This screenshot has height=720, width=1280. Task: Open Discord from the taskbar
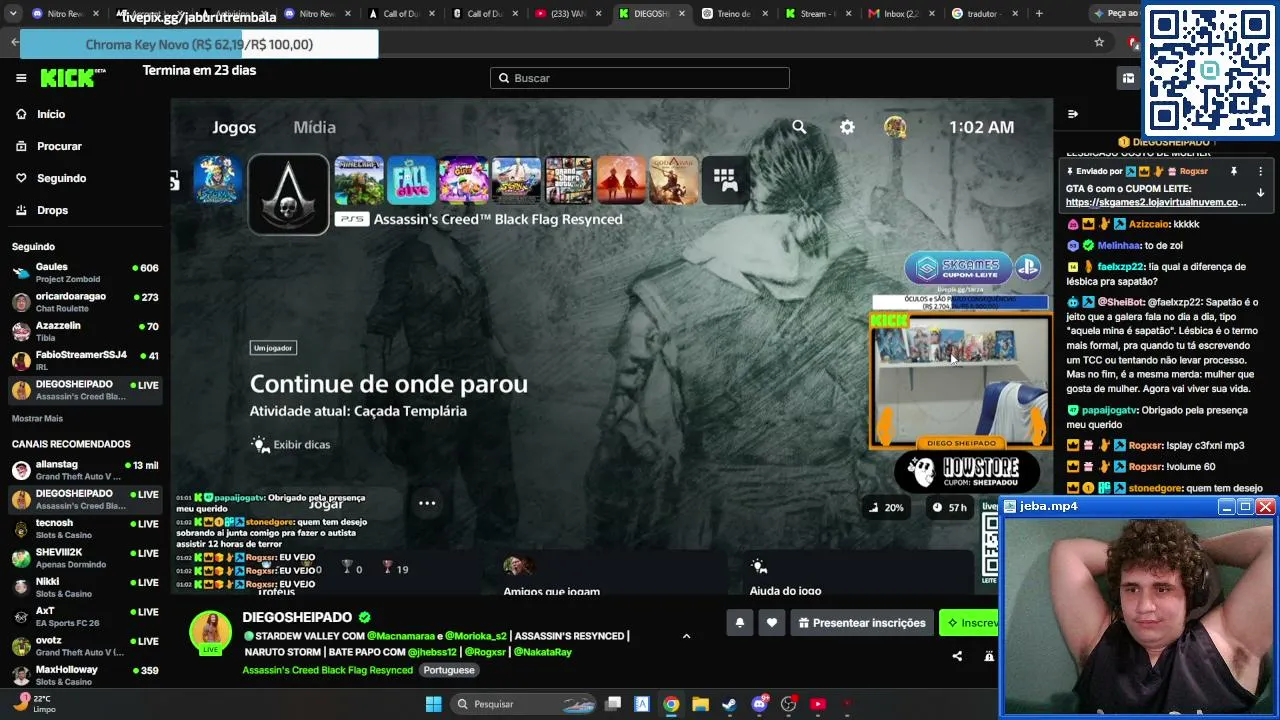pos(759,704)
